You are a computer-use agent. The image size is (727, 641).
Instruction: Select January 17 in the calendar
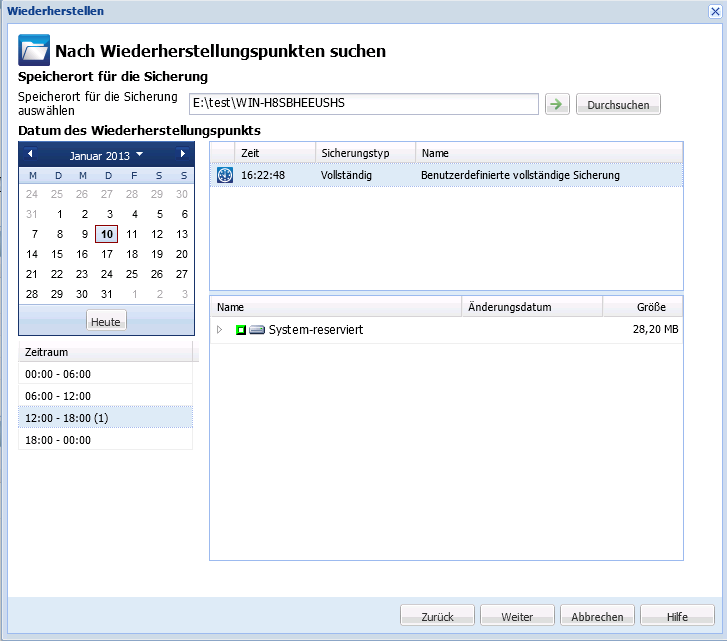tap(107, 254)
